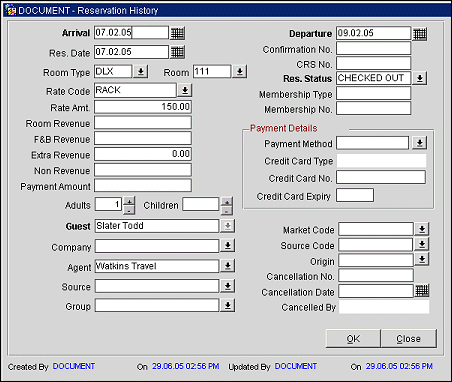Click the Membership No. field
This screenshot has width=452, height=382.
(x=373, y=108)
